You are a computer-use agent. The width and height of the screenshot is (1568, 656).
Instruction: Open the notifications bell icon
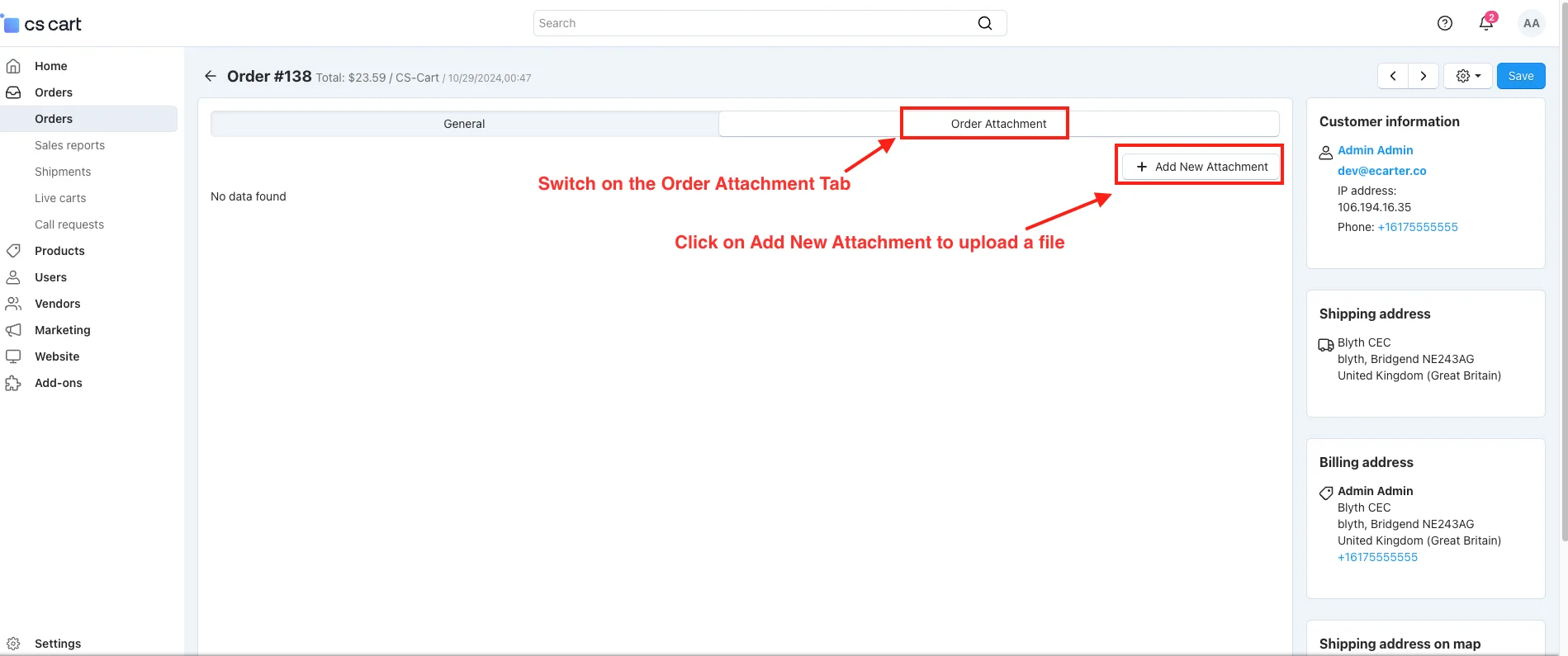point(1485,23)
